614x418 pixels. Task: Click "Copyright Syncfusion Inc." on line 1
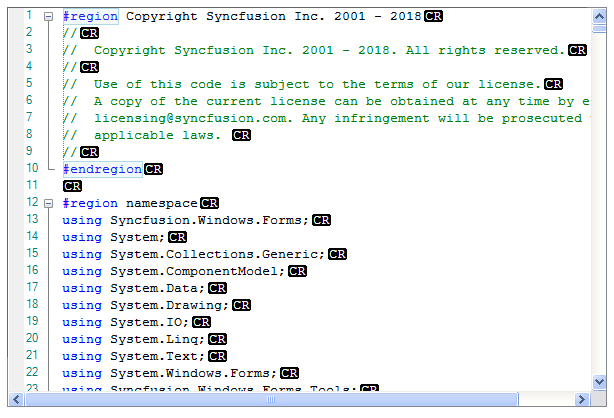(225, 16)
